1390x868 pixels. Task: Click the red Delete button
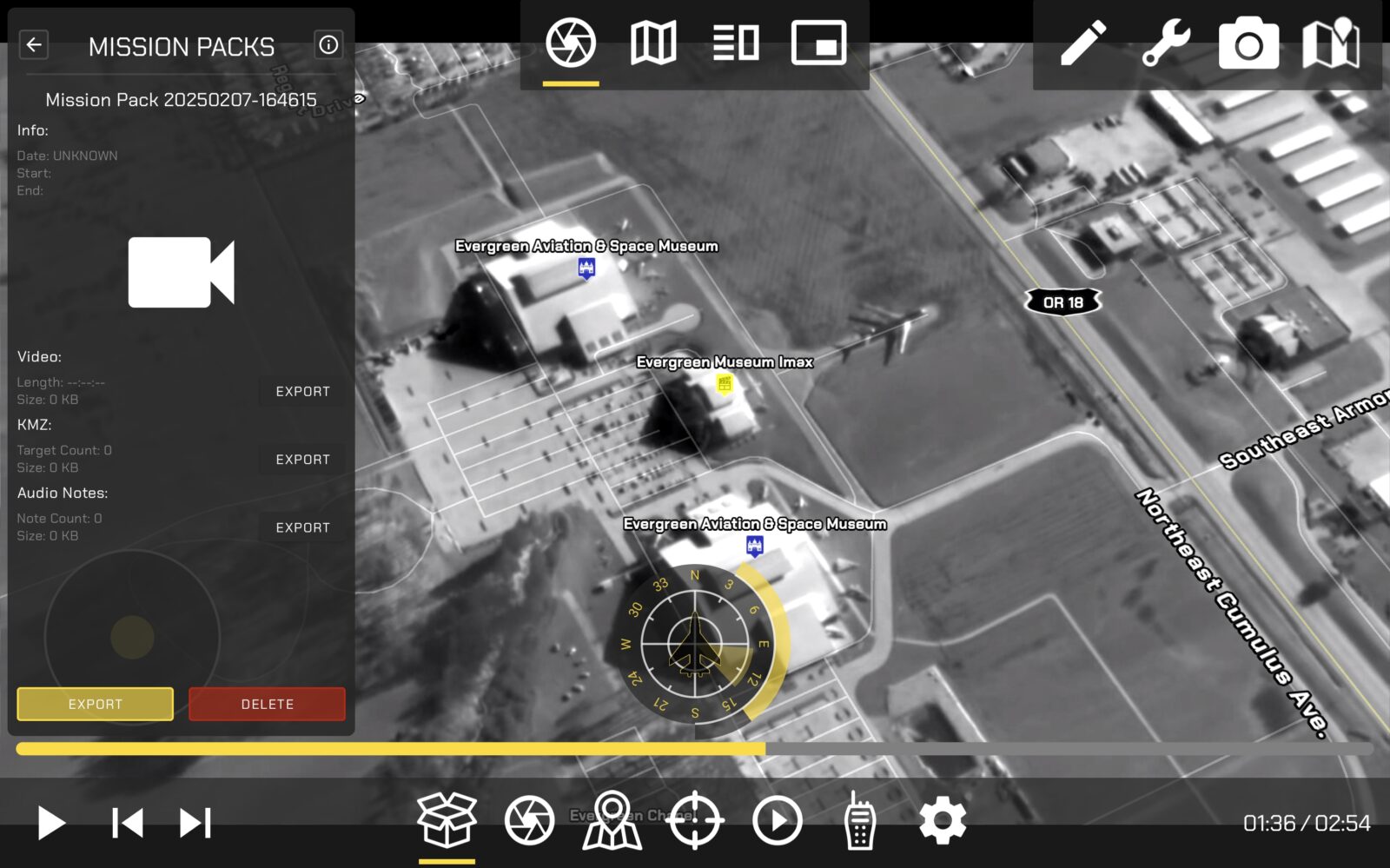pyautogui.click(x=267, y=705)
